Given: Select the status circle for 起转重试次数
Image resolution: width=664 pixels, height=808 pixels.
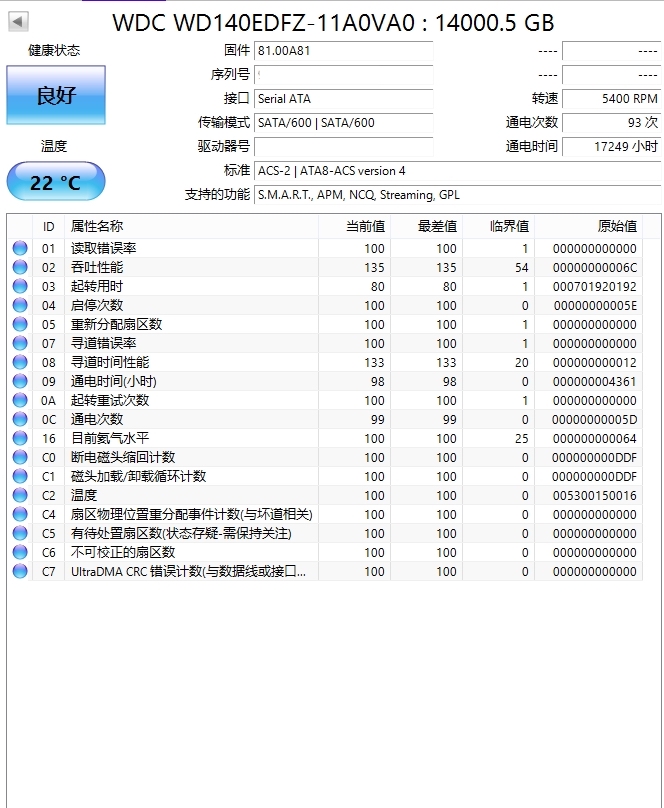Looking at the screenshot, I should (x=20, y=400).
